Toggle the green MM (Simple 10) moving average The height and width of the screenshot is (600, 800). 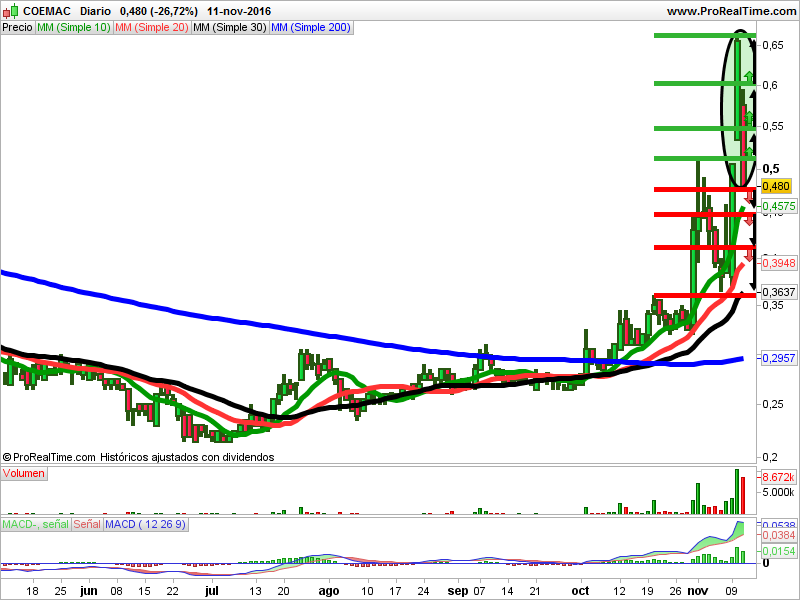73,28
